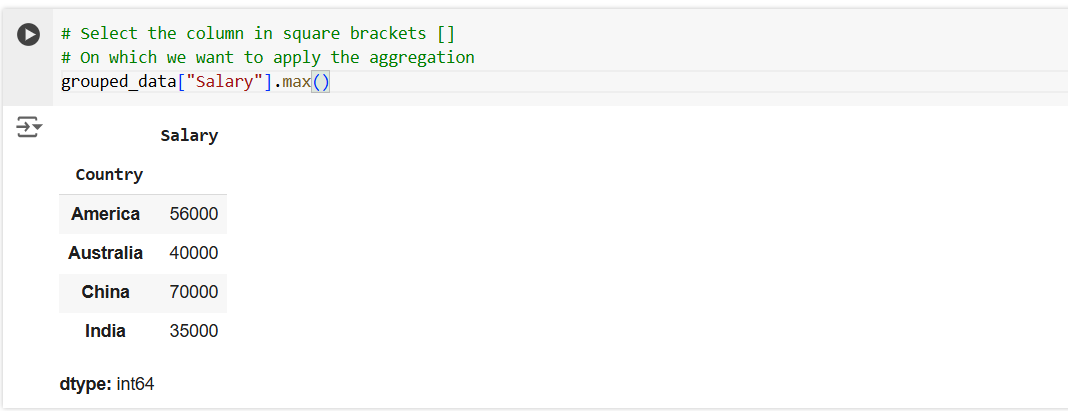Click the 70000 salary value
This screenshot has width=1068, height=411.
tap(194, 292)
